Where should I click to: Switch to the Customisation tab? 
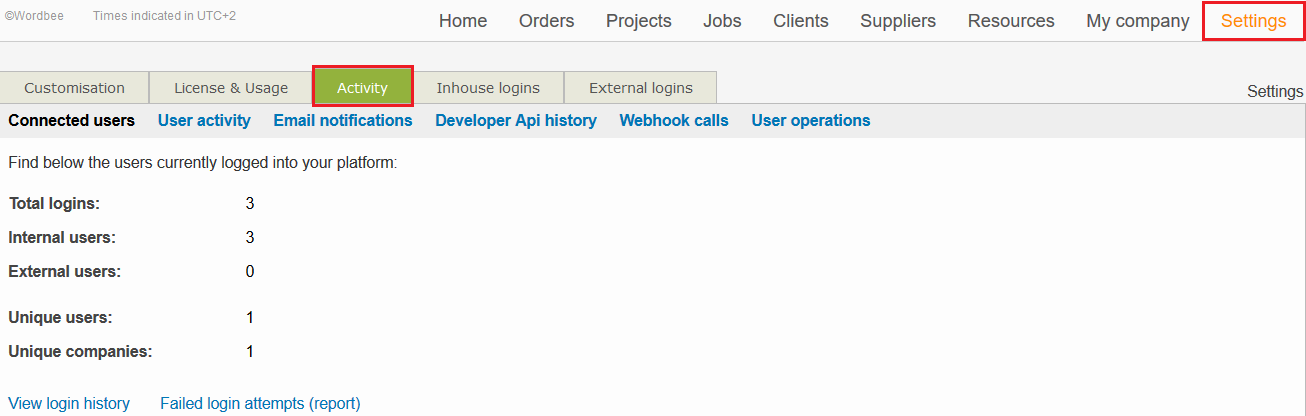[75, 88]
